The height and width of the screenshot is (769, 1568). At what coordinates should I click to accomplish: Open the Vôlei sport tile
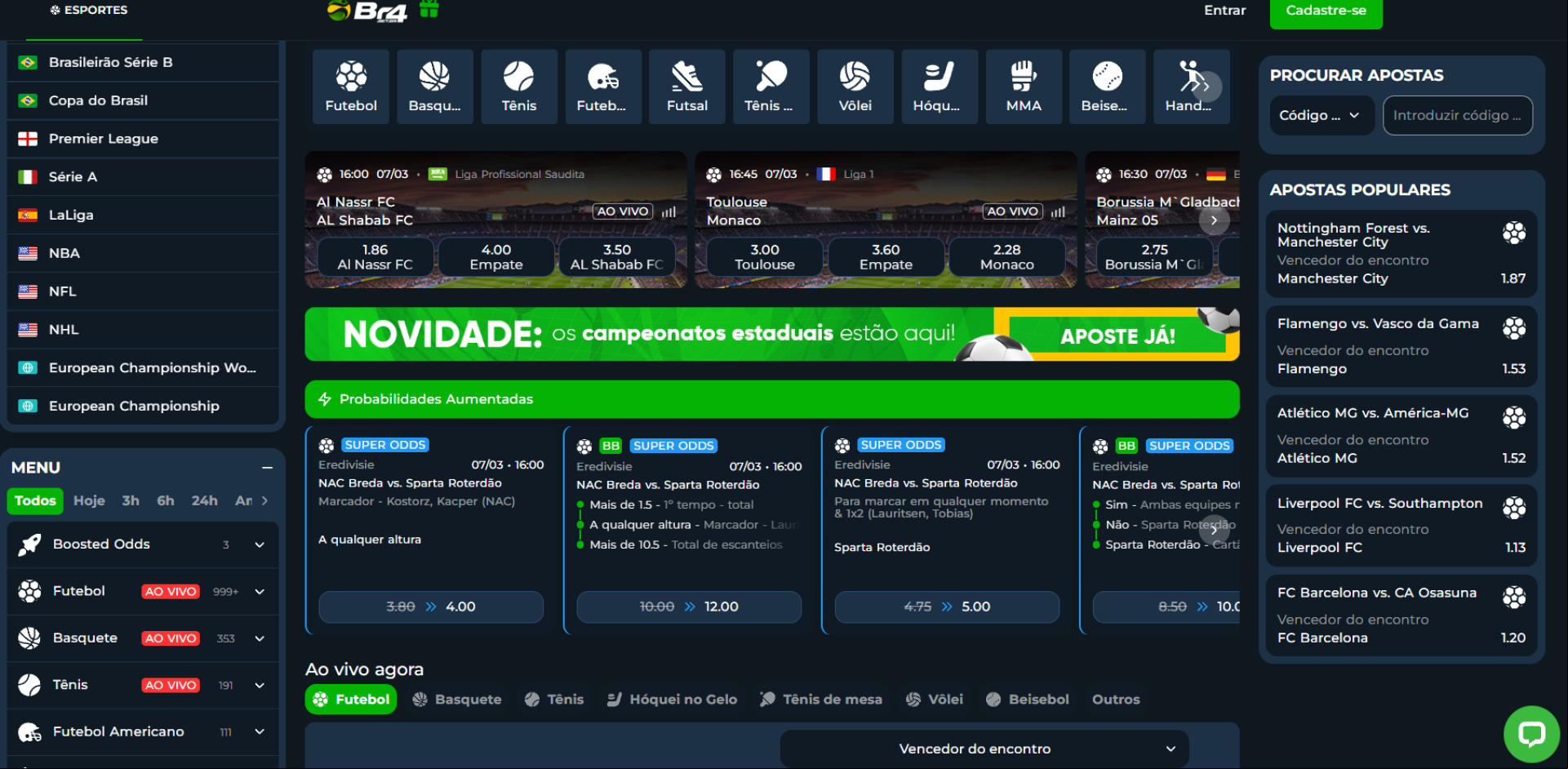click(855, 87)
